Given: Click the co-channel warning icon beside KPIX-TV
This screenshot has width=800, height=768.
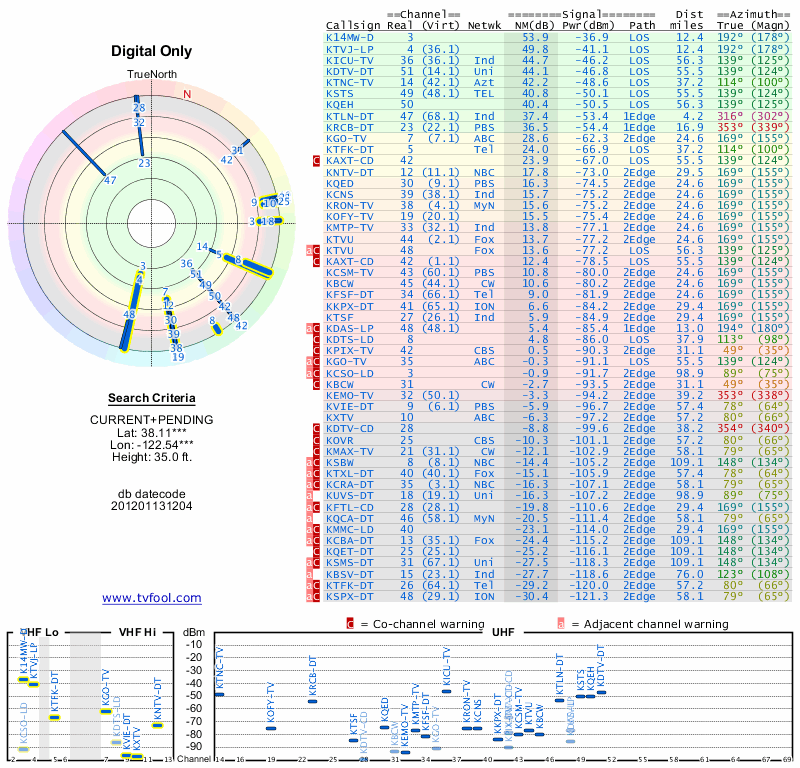Looking at the screenshot, I should tap(316, 351).
